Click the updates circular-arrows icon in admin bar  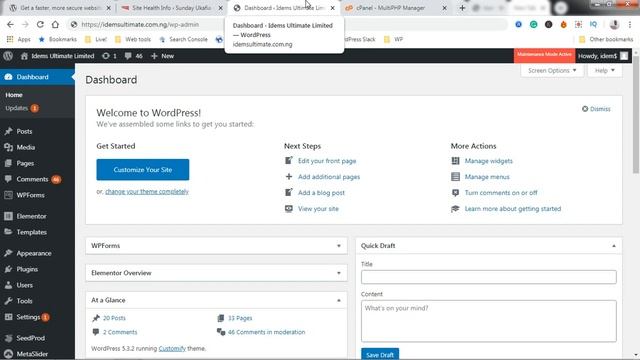click(x=106, y=56)
